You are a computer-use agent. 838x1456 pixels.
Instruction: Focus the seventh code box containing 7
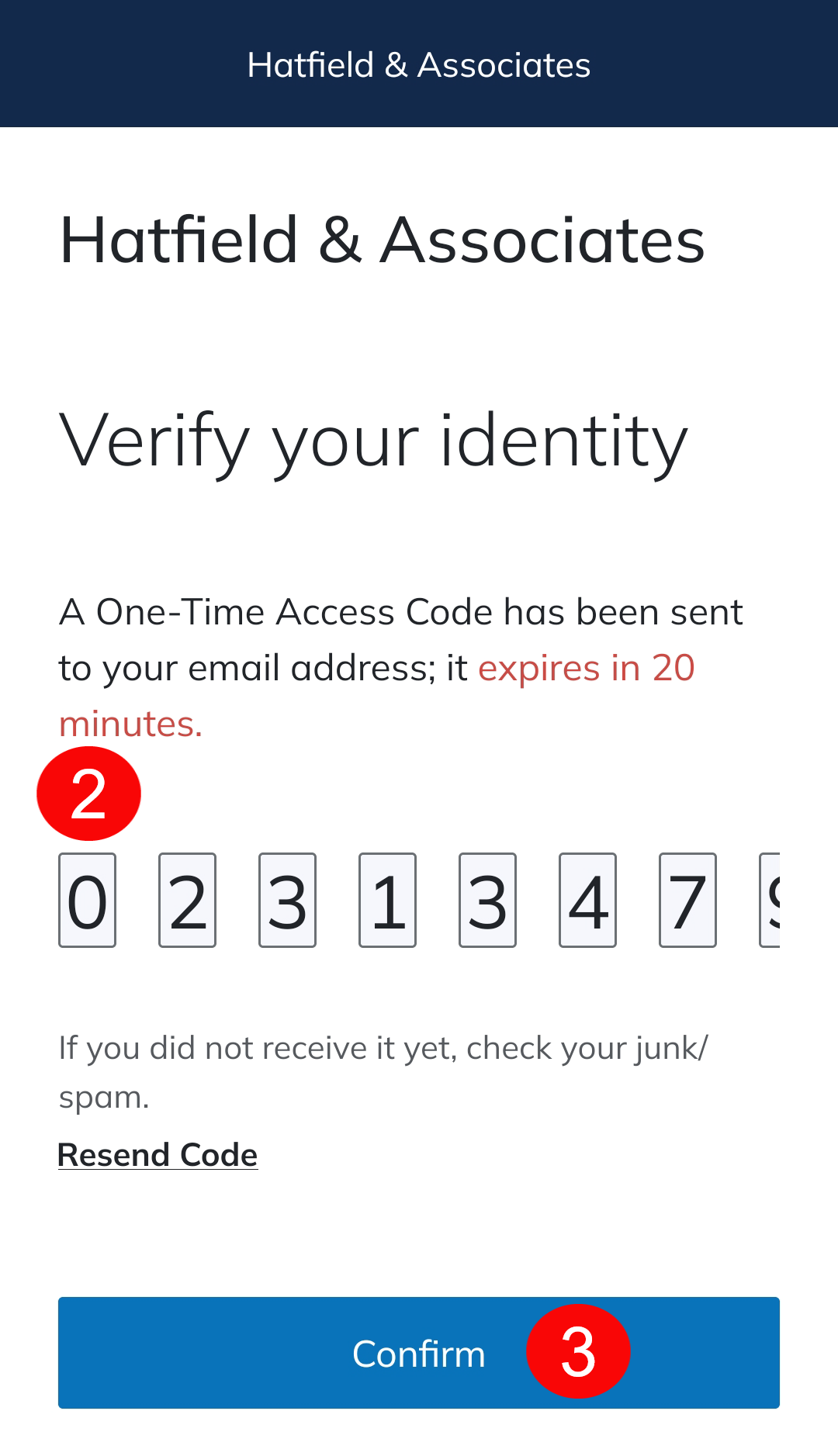pos(688,901)
